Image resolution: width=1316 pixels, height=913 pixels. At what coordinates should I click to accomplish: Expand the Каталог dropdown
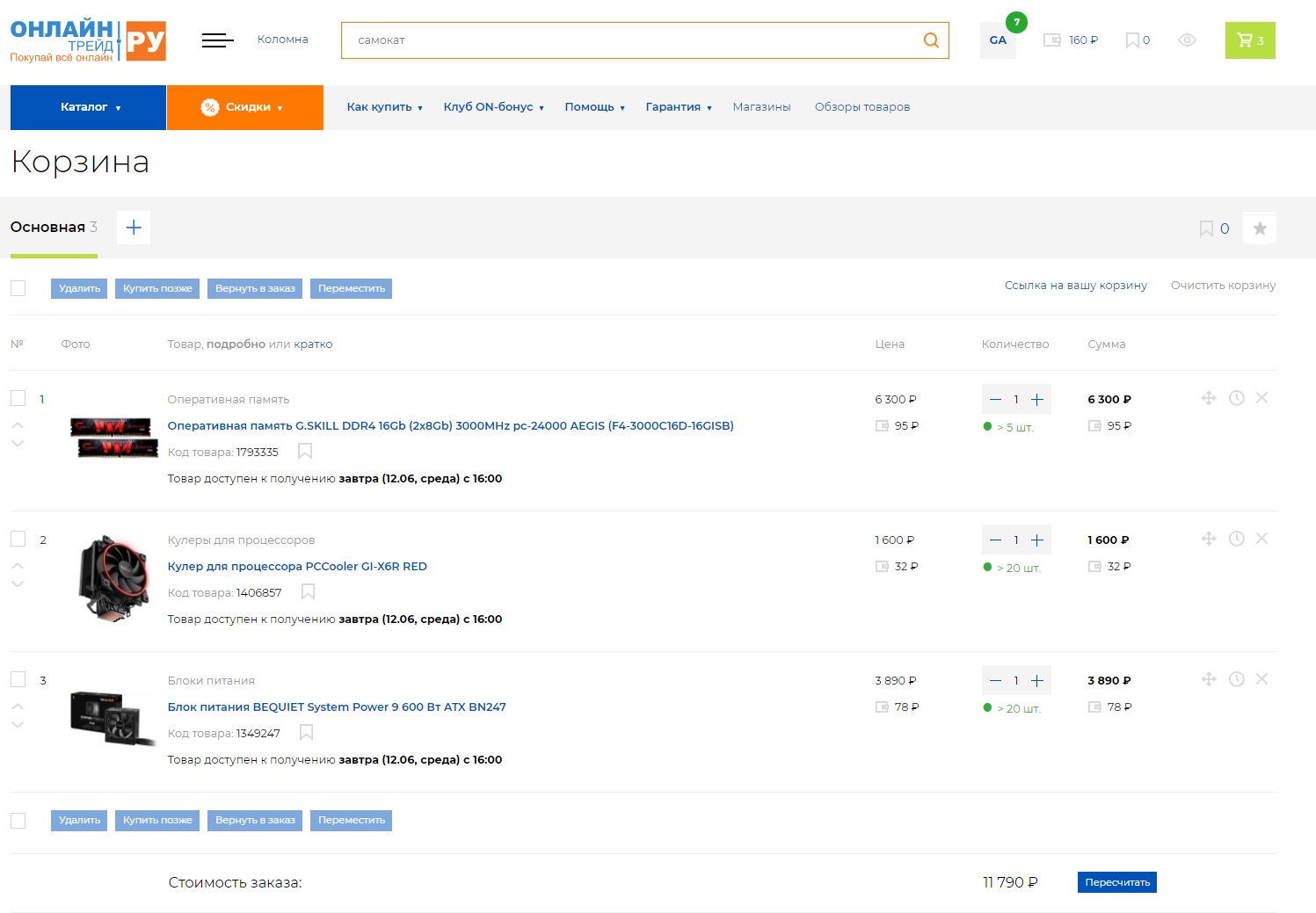tap(89, 107)
